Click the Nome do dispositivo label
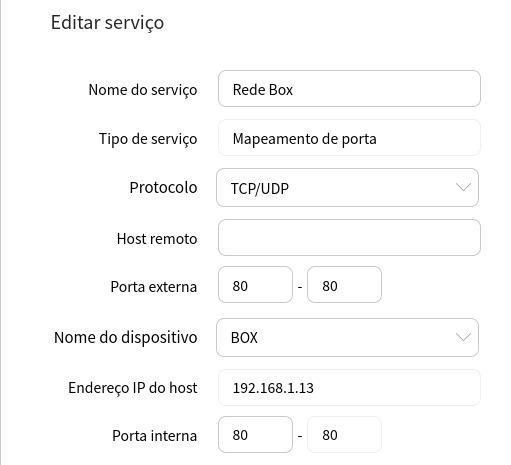This screenshot has width=511, height=465. coord(126,337)
